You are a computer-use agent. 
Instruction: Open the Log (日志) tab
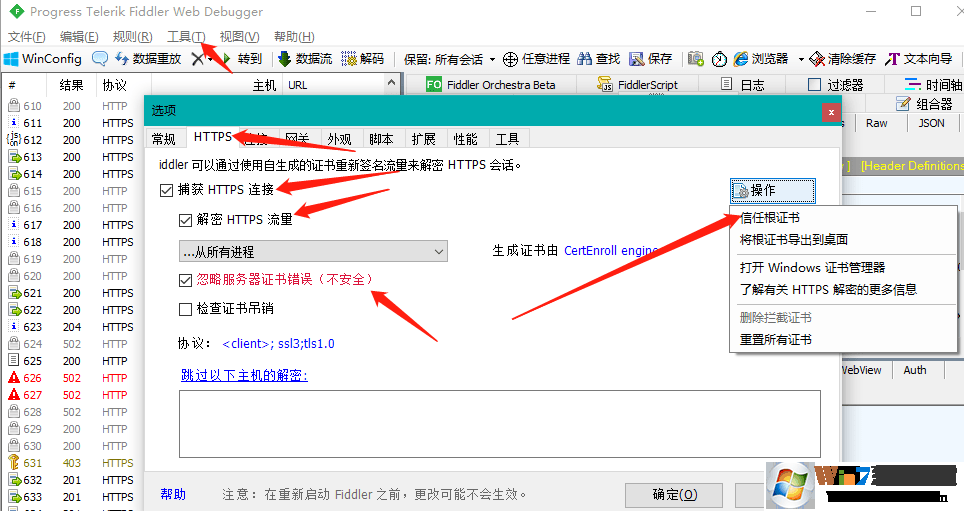(x=743, y=85)
